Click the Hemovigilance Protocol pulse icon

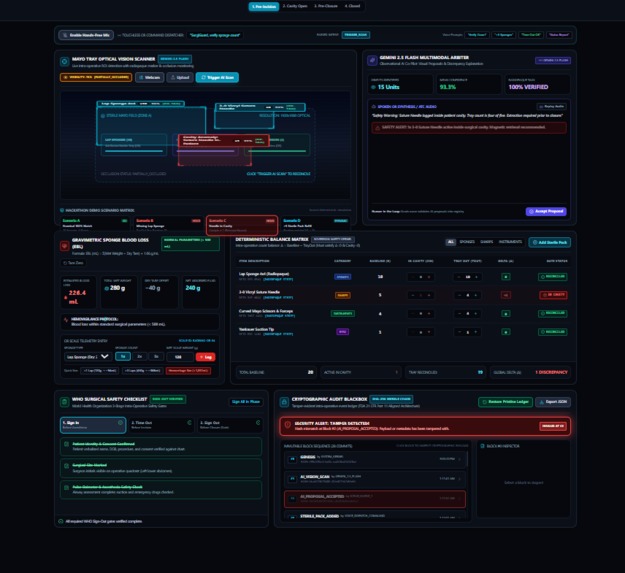click(x=66, y=320)
